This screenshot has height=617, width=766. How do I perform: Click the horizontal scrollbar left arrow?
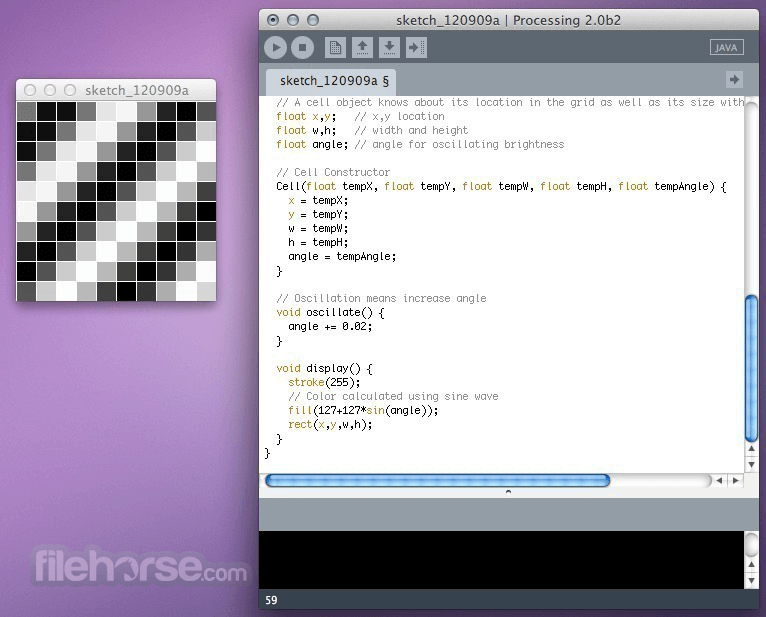pos(719,481)
